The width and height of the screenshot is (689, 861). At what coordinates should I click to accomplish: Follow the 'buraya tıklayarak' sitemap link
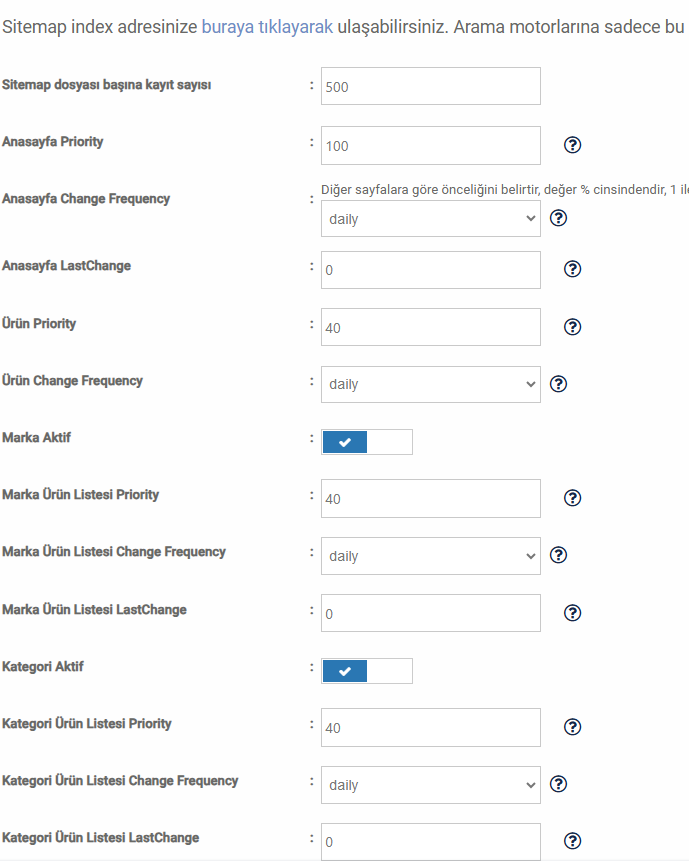(x=267, y=27)
